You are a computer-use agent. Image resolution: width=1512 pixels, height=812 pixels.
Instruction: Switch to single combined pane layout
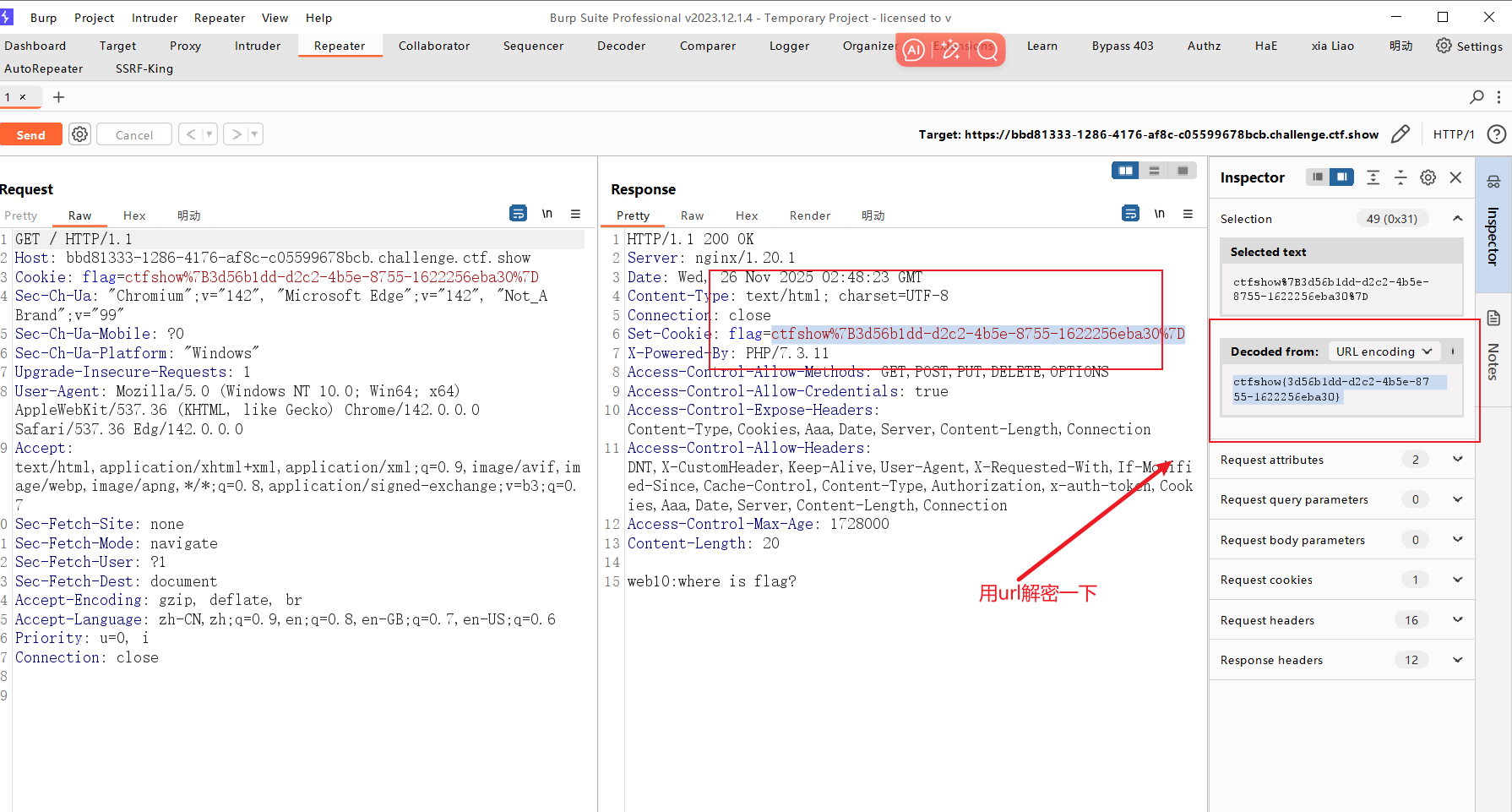(x=1183, y=171)
